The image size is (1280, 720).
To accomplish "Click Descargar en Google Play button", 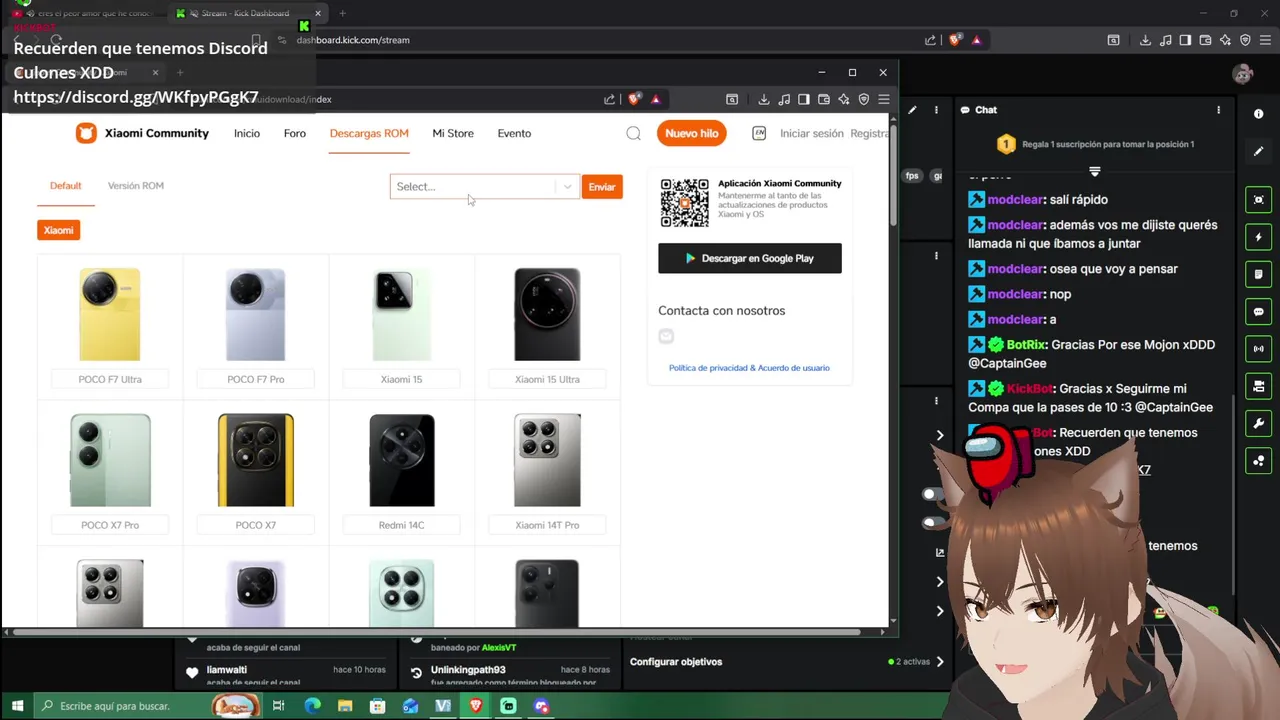I will tap(750, 258).
